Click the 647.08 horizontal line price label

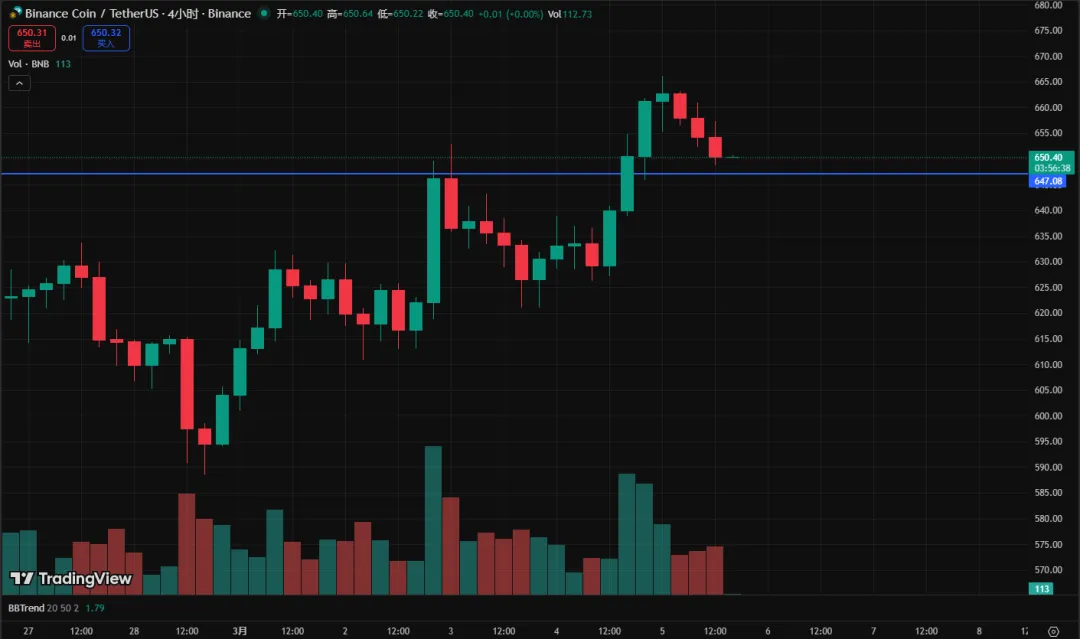coord(1048,181)
